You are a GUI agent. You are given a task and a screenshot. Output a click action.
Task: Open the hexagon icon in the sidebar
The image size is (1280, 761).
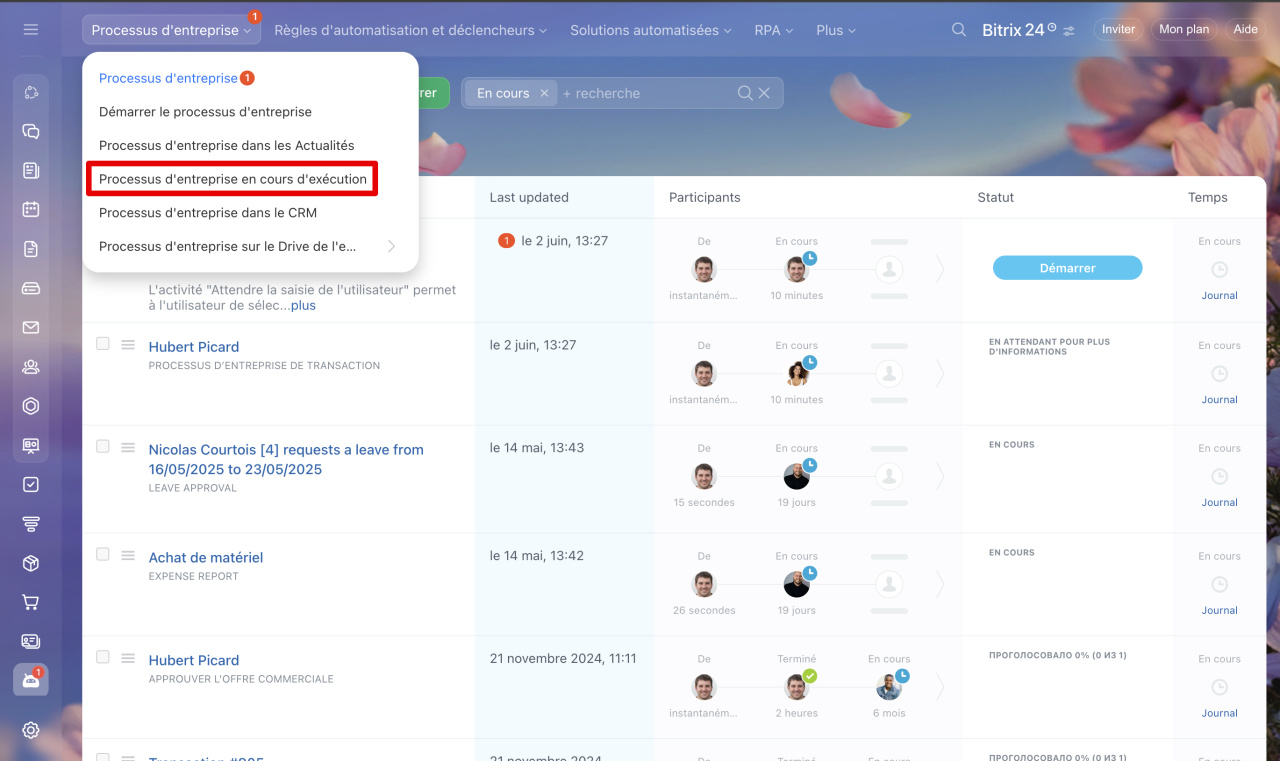click(x=31, y=406)
